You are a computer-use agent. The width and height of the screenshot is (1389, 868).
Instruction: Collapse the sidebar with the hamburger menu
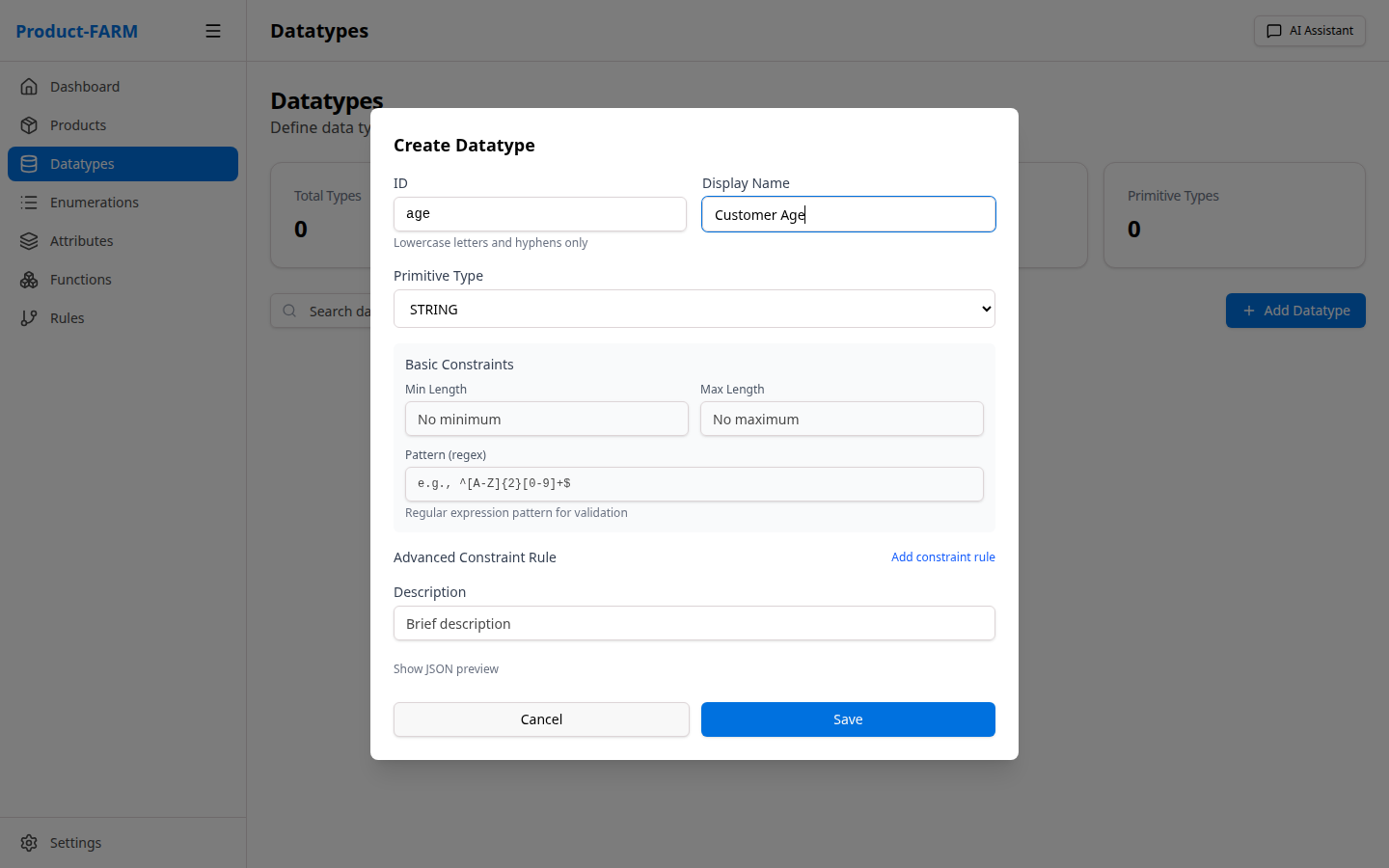click(213, 30)
